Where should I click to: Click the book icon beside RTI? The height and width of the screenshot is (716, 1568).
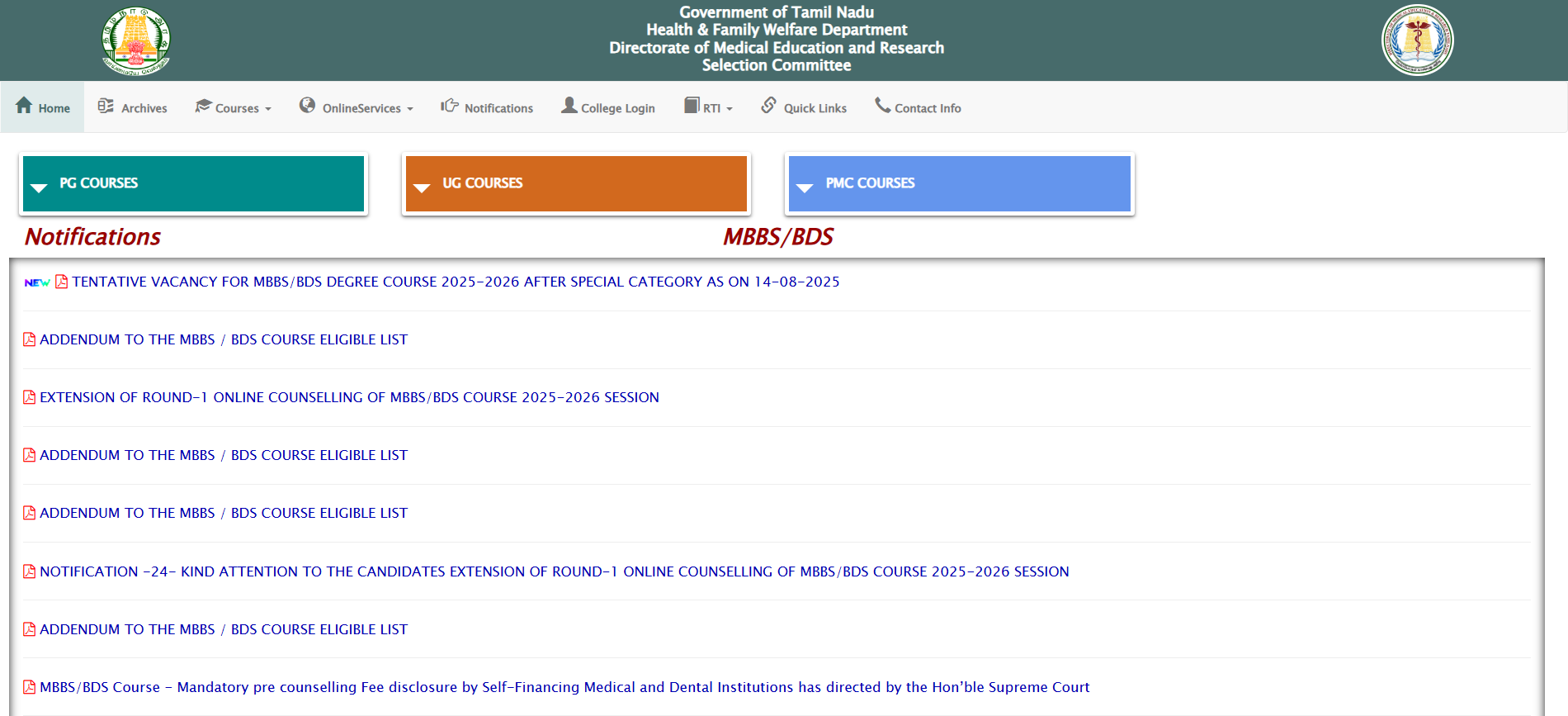click(692, 106)
